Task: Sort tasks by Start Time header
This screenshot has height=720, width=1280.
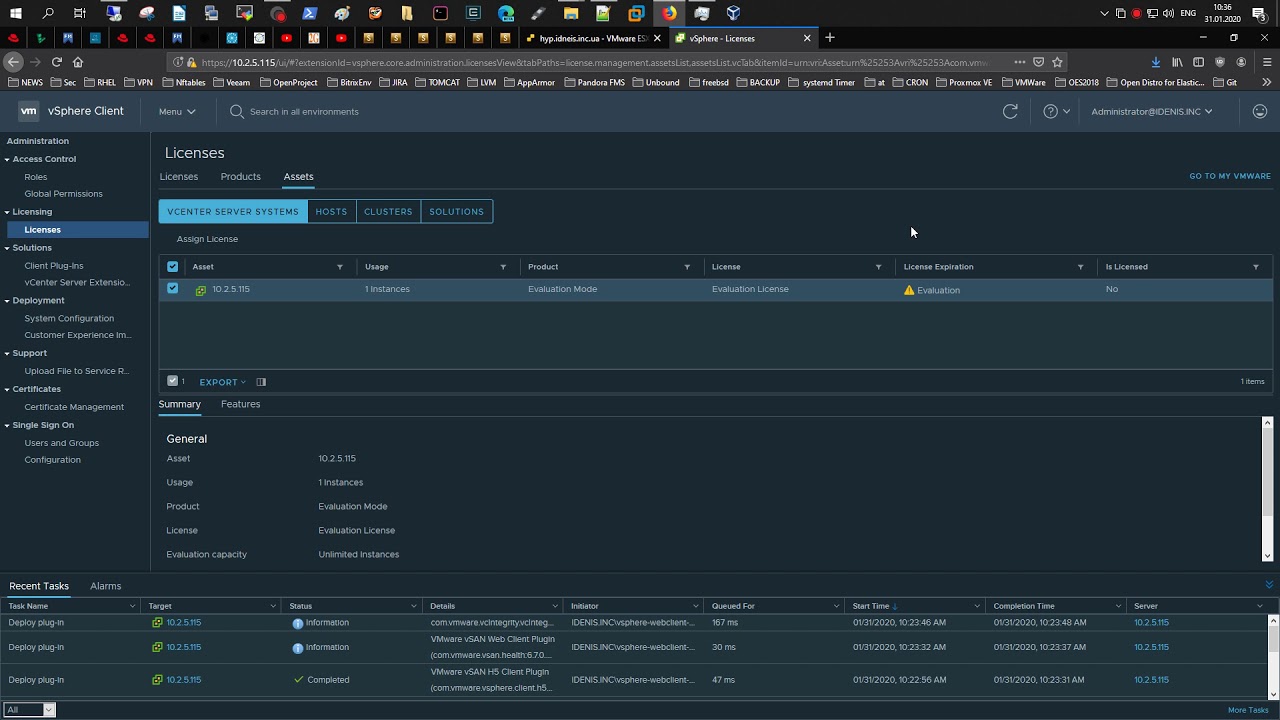Action: [x=871, y=606]
